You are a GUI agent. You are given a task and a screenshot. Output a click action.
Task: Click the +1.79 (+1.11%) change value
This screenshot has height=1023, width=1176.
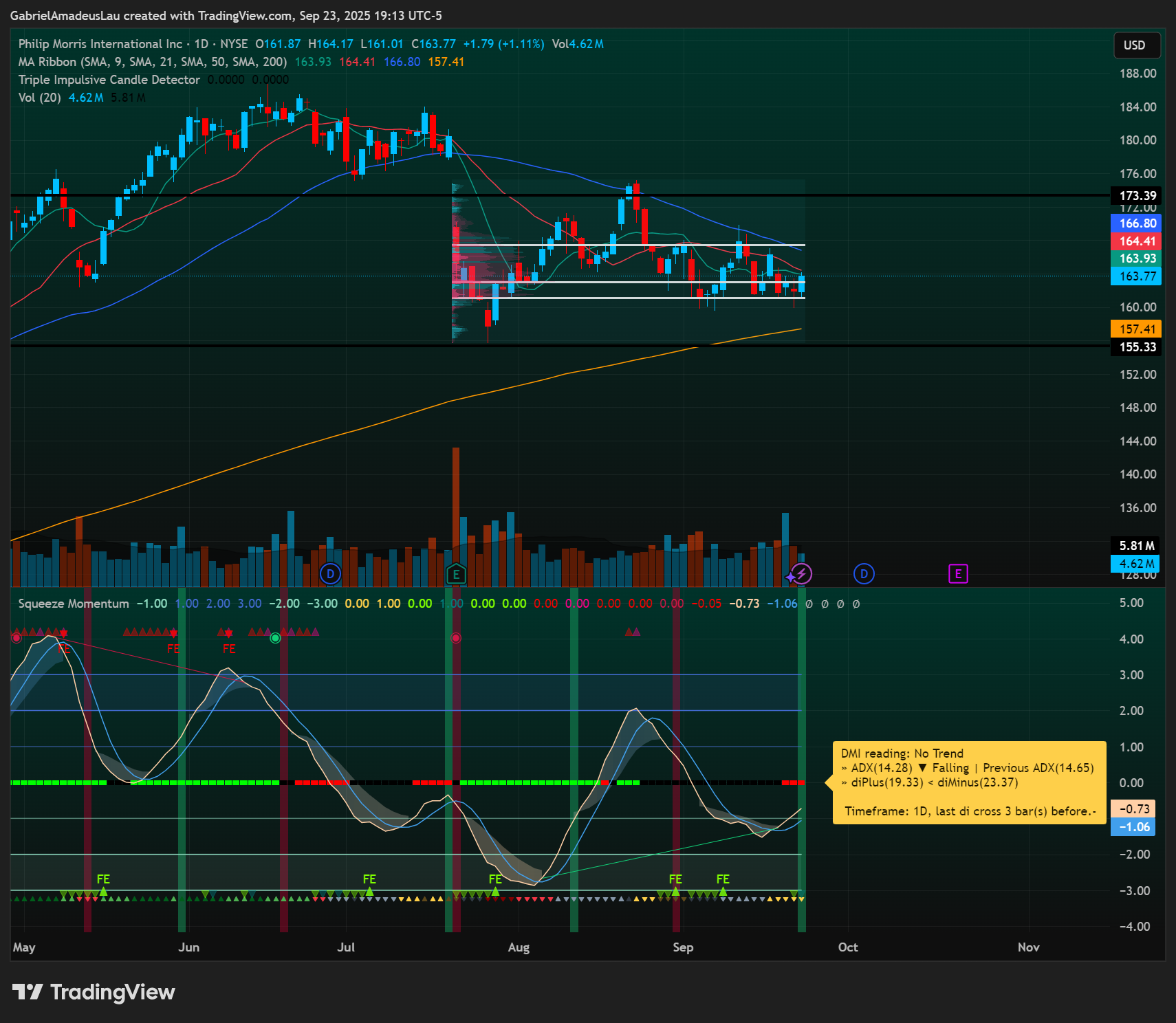click(x=504, y=44)
